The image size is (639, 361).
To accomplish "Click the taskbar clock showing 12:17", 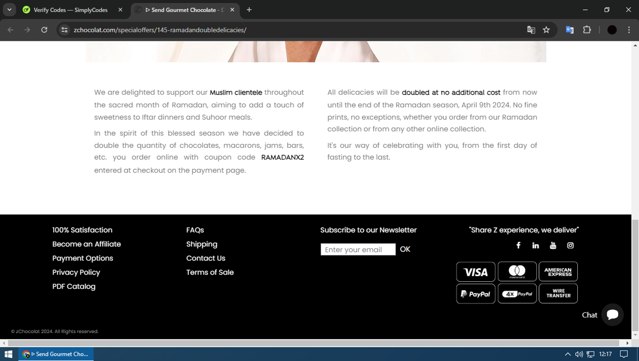I will pos(606,354).
